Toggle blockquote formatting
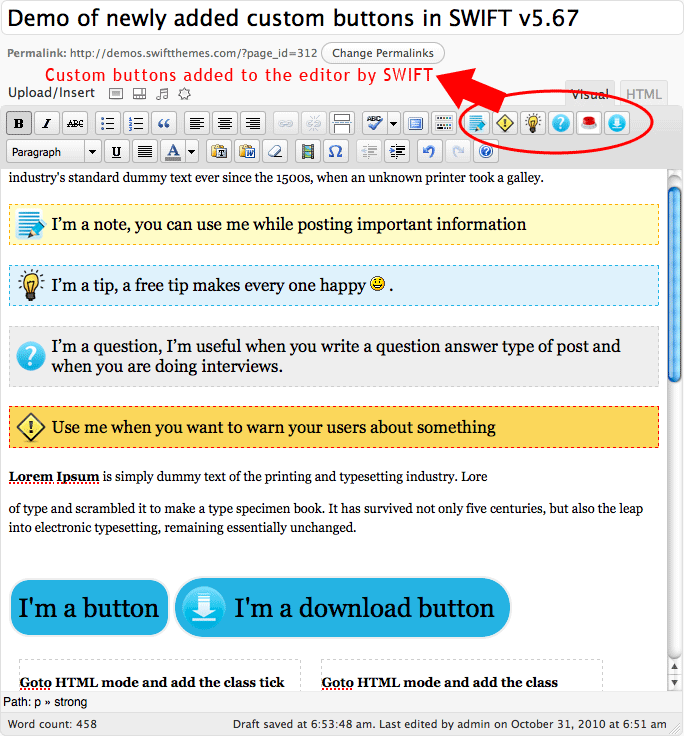684x736 pixels. [x=164, y=123]
